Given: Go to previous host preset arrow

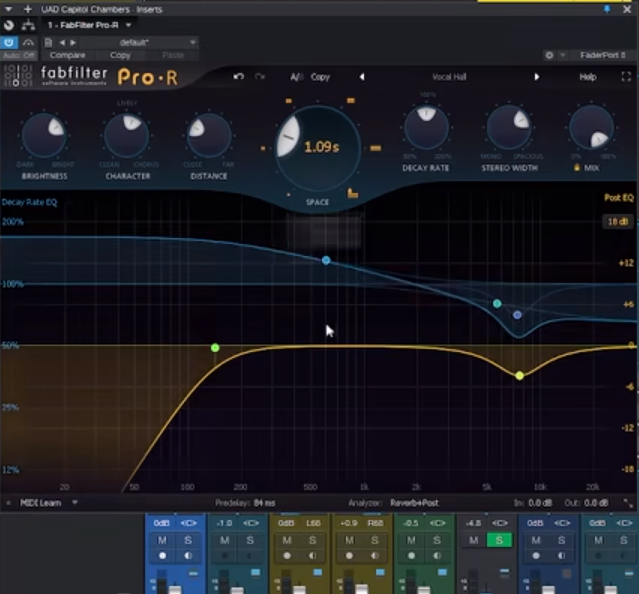Looking at the screenshot, I should [x=62, y=42].
